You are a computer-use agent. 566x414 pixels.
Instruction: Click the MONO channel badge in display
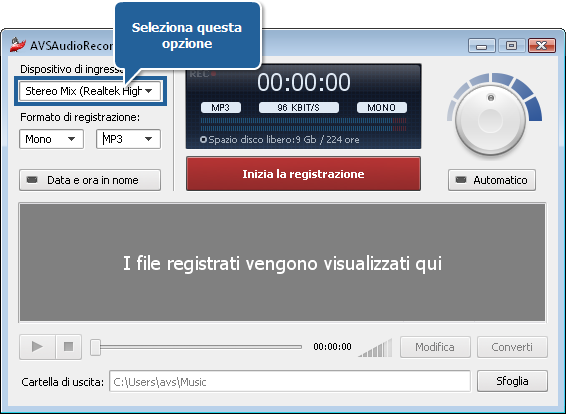(382, 108)
